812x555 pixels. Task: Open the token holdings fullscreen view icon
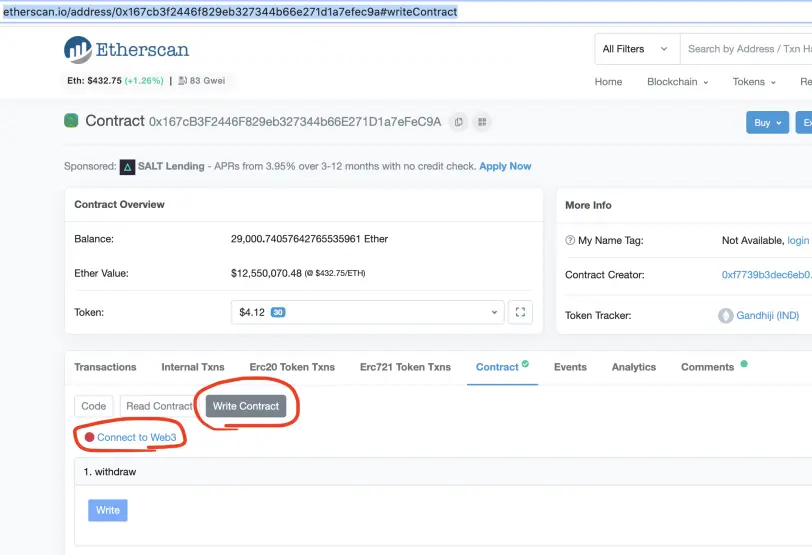520,312
